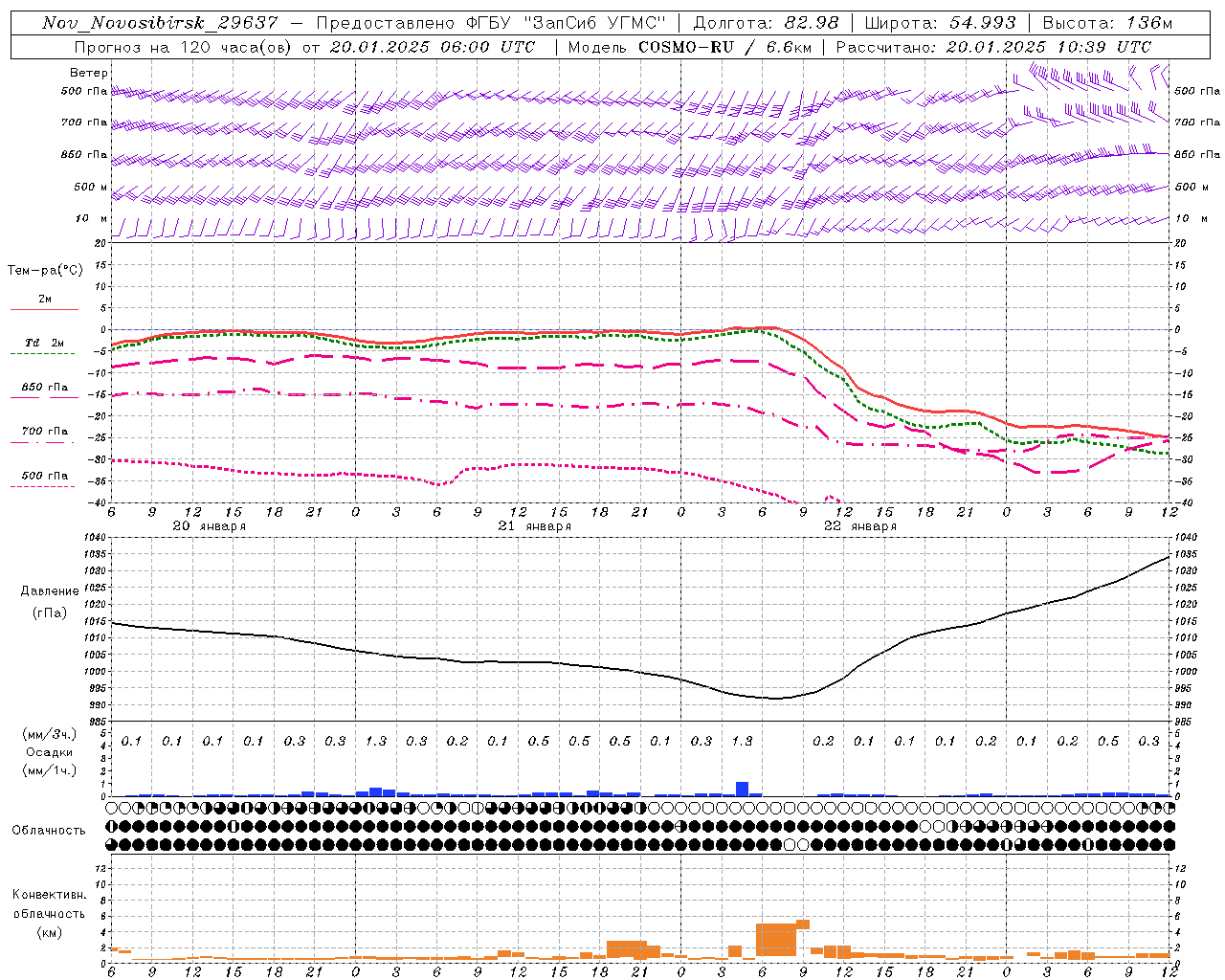Click the tallest blue precipitation bar
1225x980 pixels.
click(x=742, y=789)
